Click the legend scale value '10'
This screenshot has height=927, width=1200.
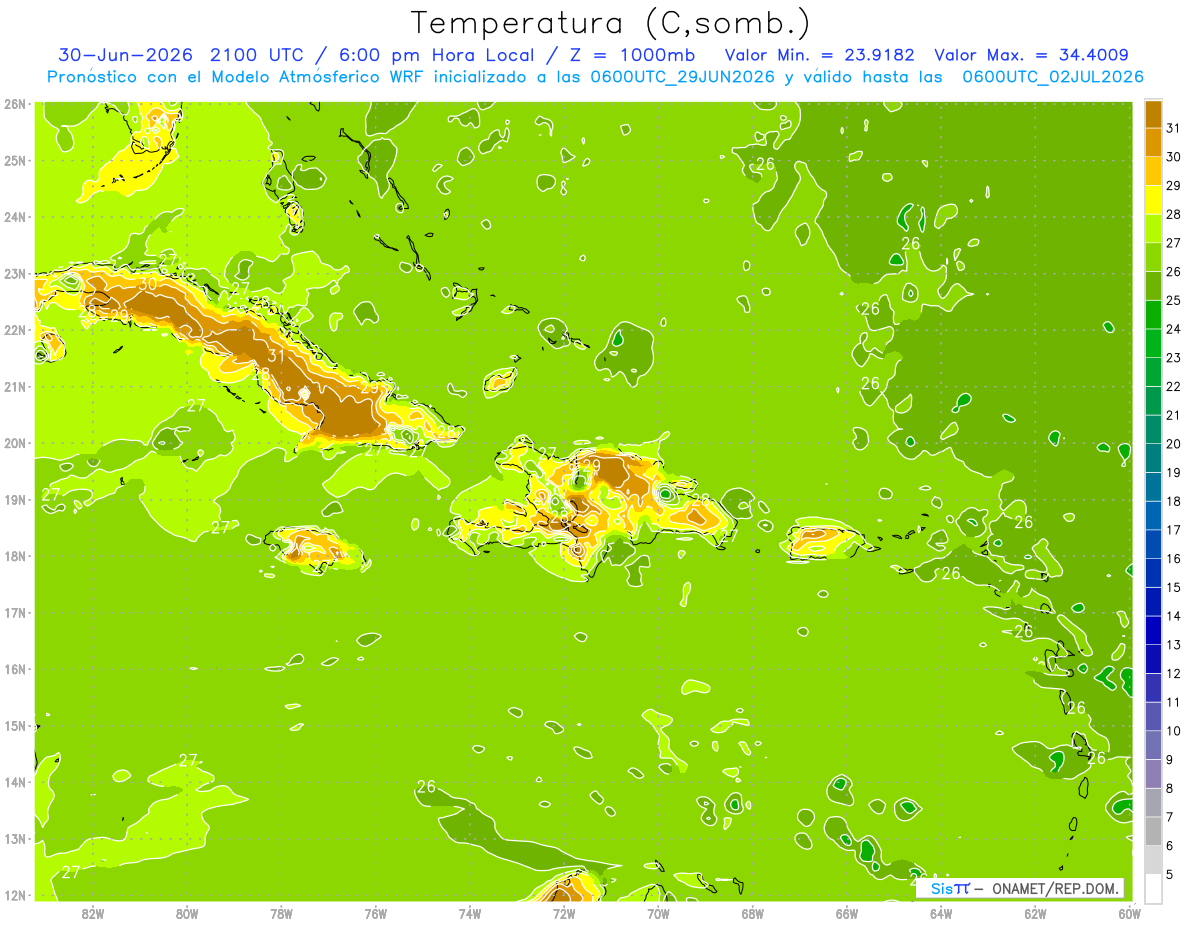(1174, 731)
